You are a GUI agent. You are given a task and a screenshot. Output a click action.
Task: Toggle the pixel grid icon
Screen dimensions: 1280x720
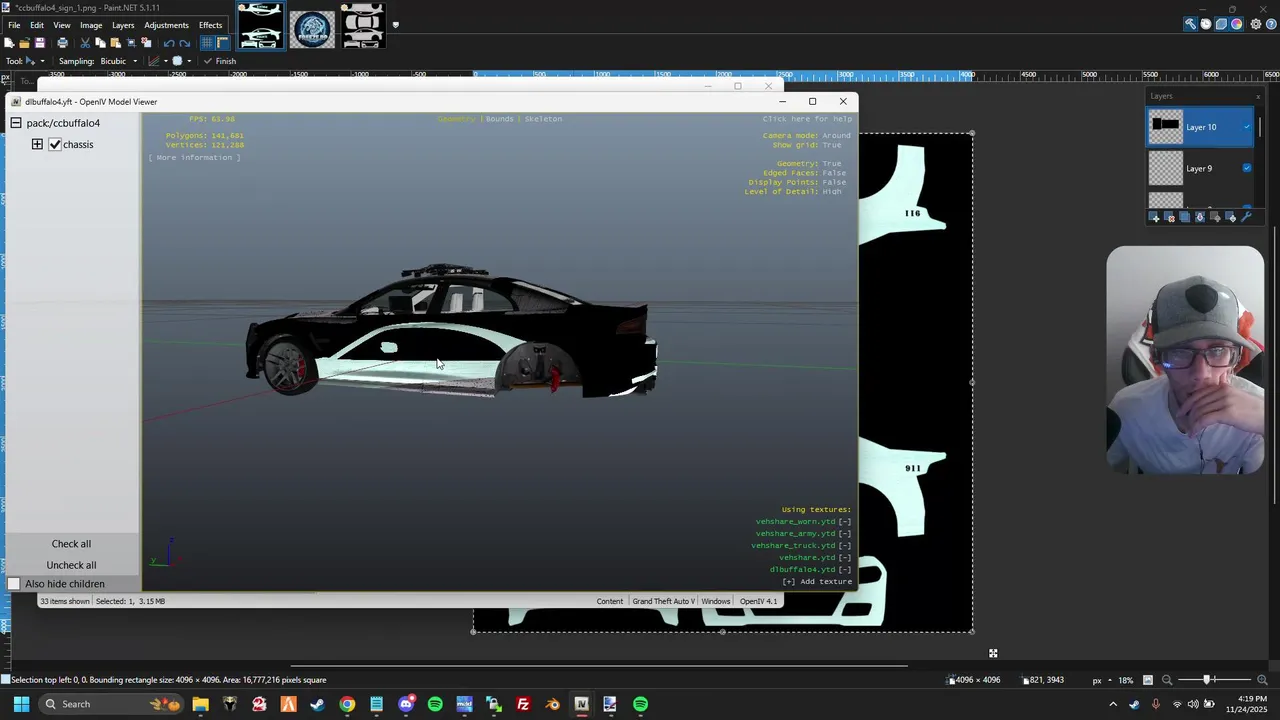coord(207,43)
